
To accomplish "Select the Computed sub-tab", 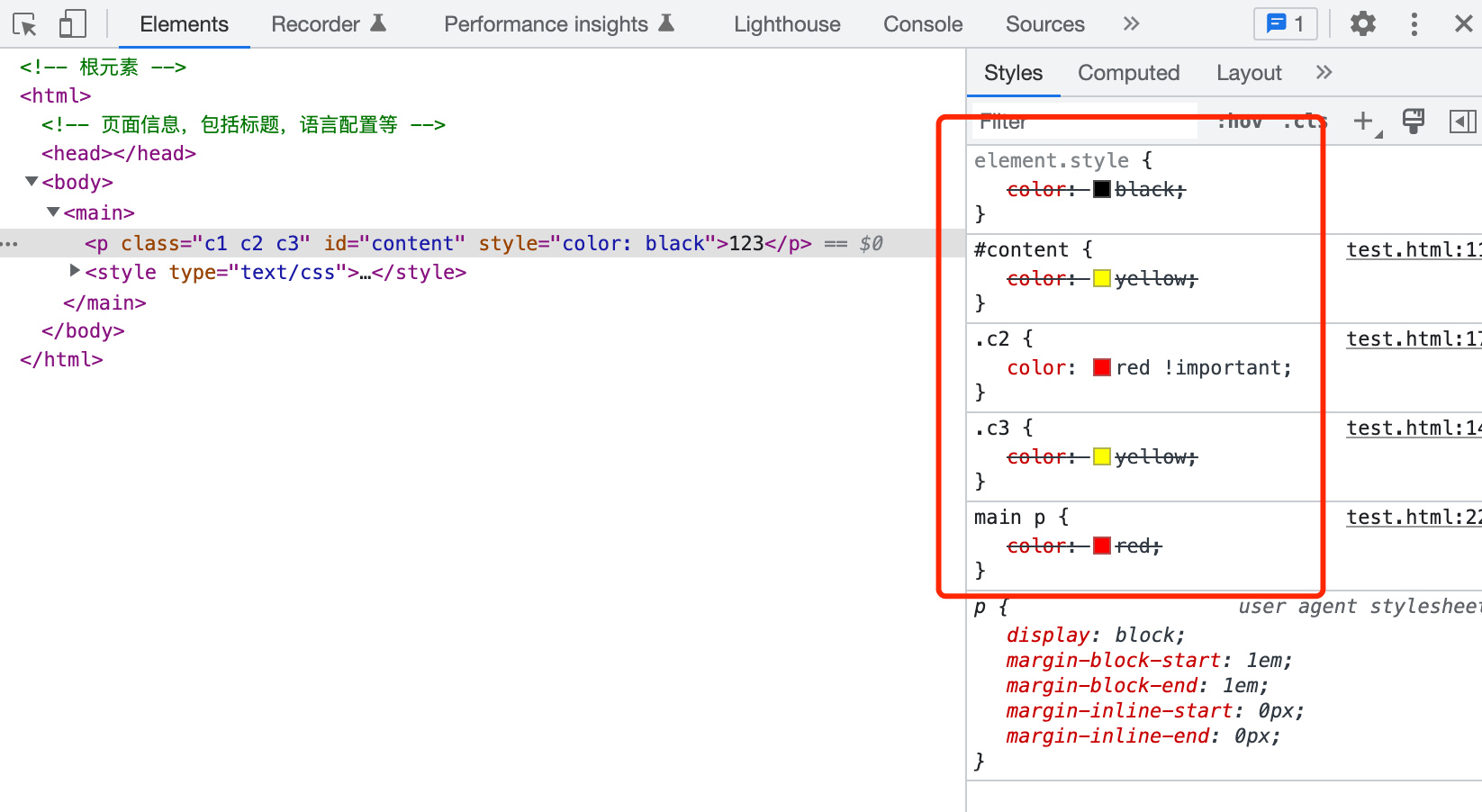I will pyautogui.click(x=1129, y=73).
